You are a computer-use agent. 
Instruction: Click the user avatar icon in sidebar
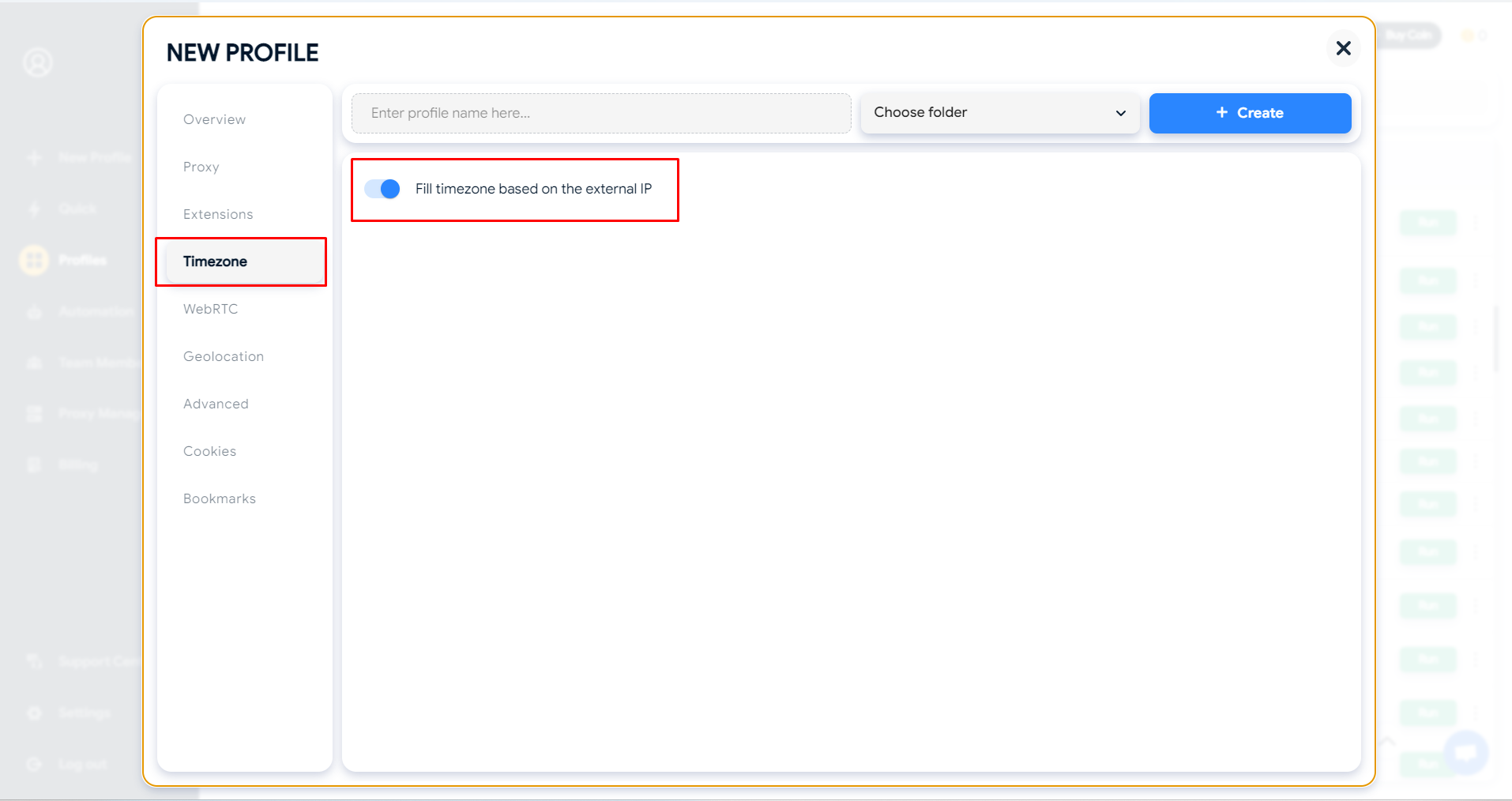point(37,62)
